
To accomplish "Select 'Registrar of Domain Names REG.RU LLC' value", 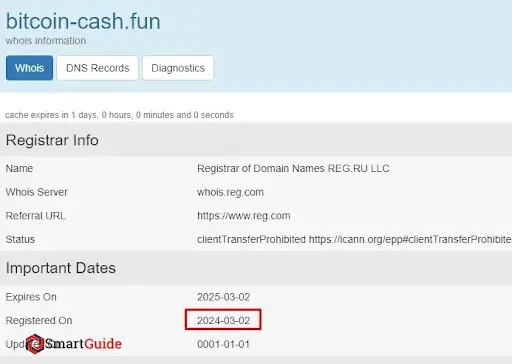I will tap(293, 168).
